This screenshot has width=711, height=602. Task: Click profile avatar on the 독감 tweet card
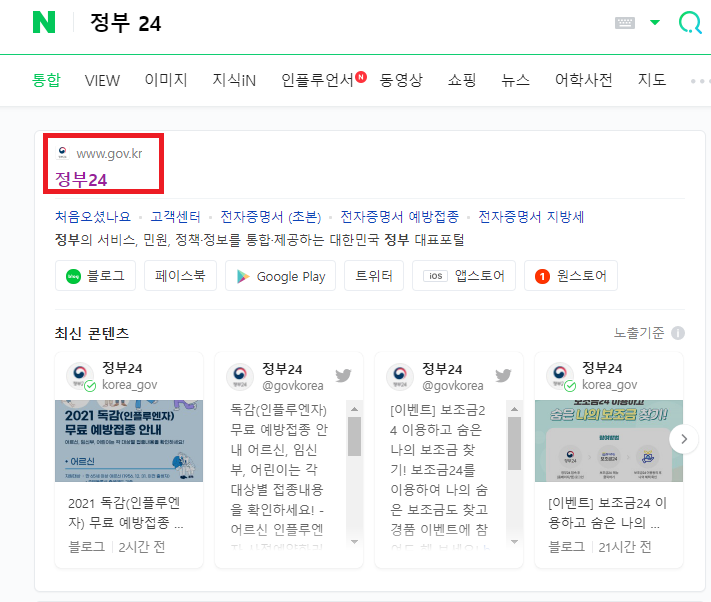point(240,376)
